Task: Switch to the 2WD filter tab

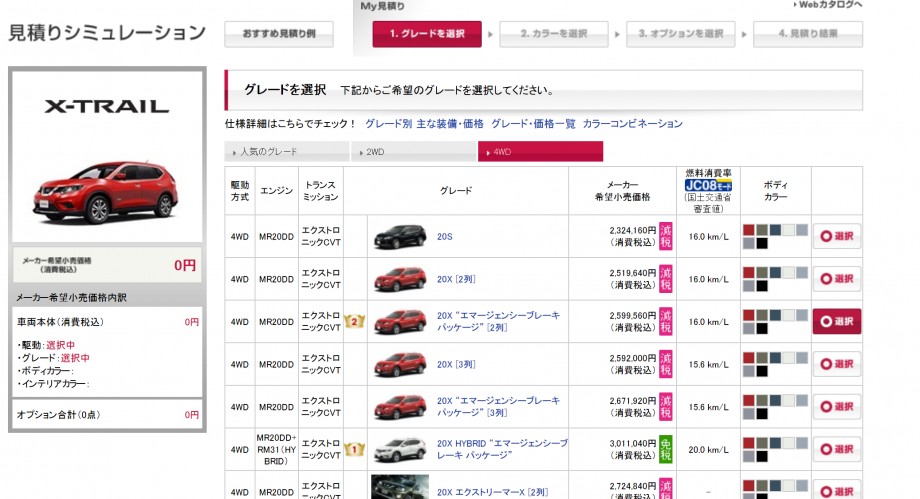Action: click(x=414, y=151)
